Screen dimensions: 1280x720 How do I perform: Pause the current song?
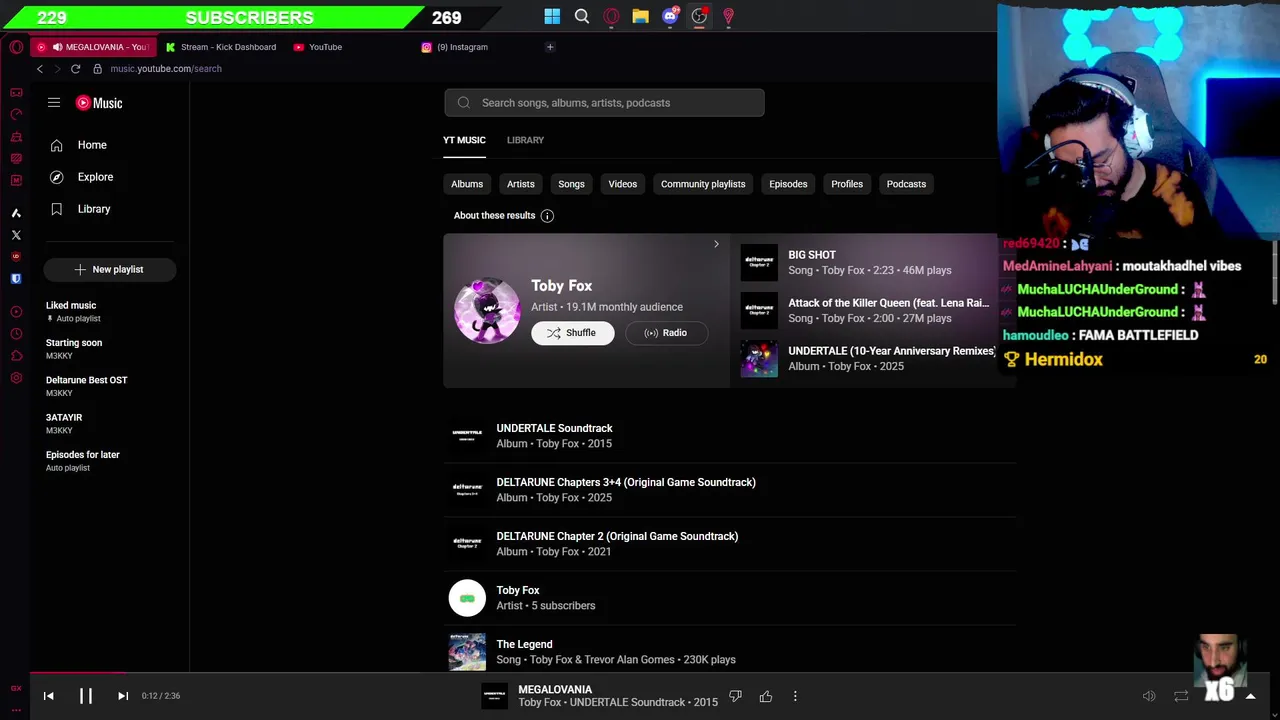(86, 696)
